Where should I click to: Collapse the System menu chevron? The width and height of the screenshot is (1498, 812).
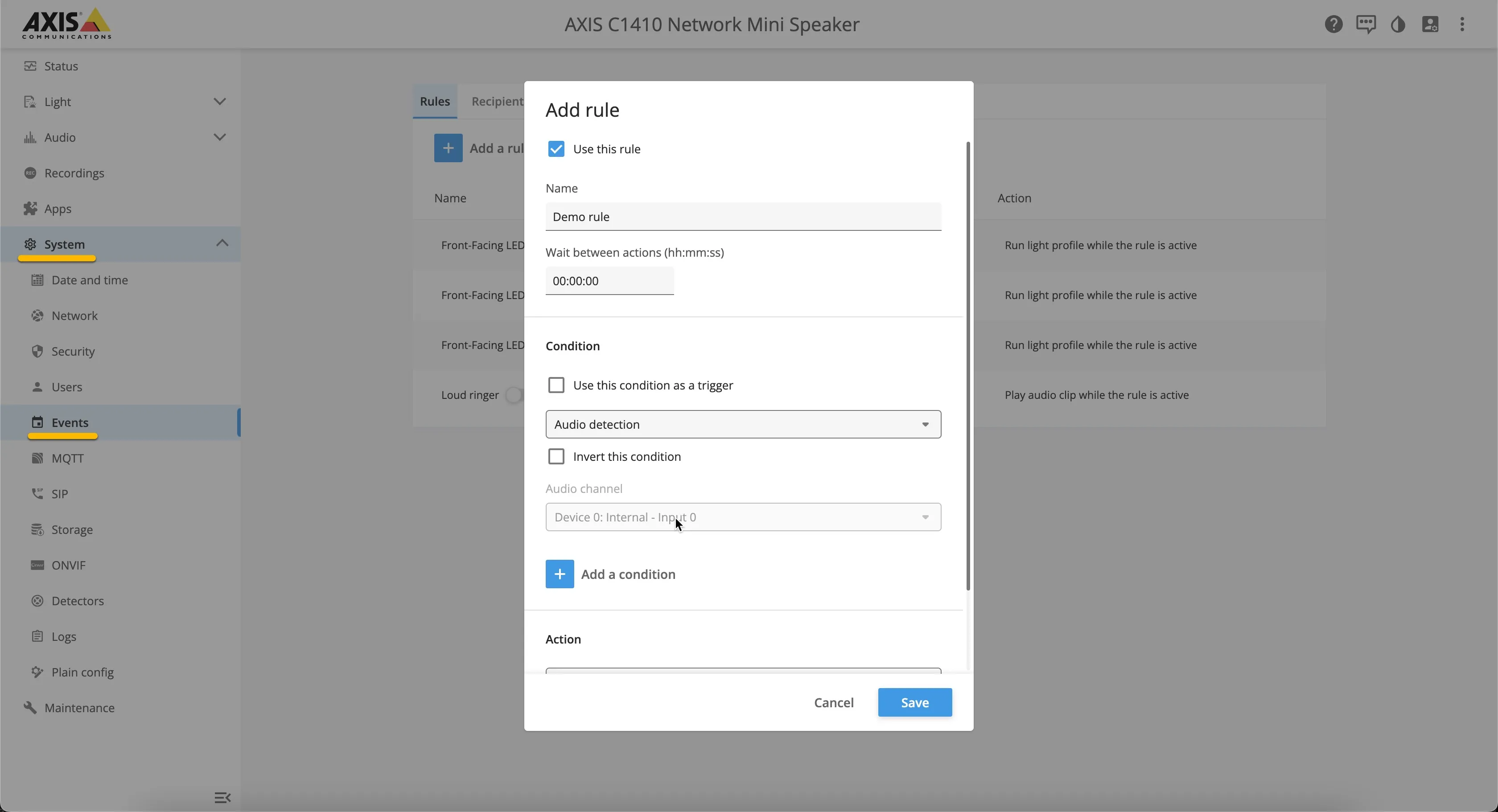[222, 243]
